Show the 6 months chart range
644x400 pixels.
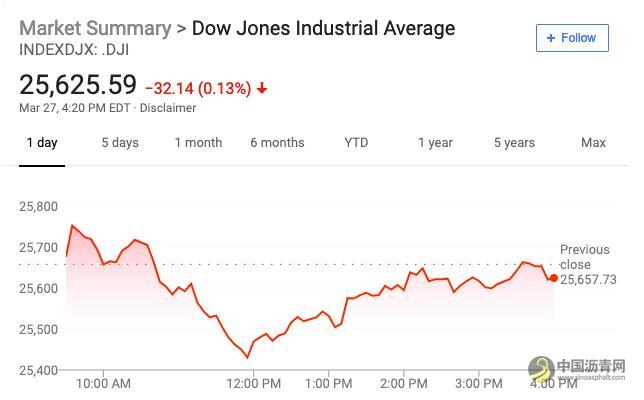coord(277,143)
